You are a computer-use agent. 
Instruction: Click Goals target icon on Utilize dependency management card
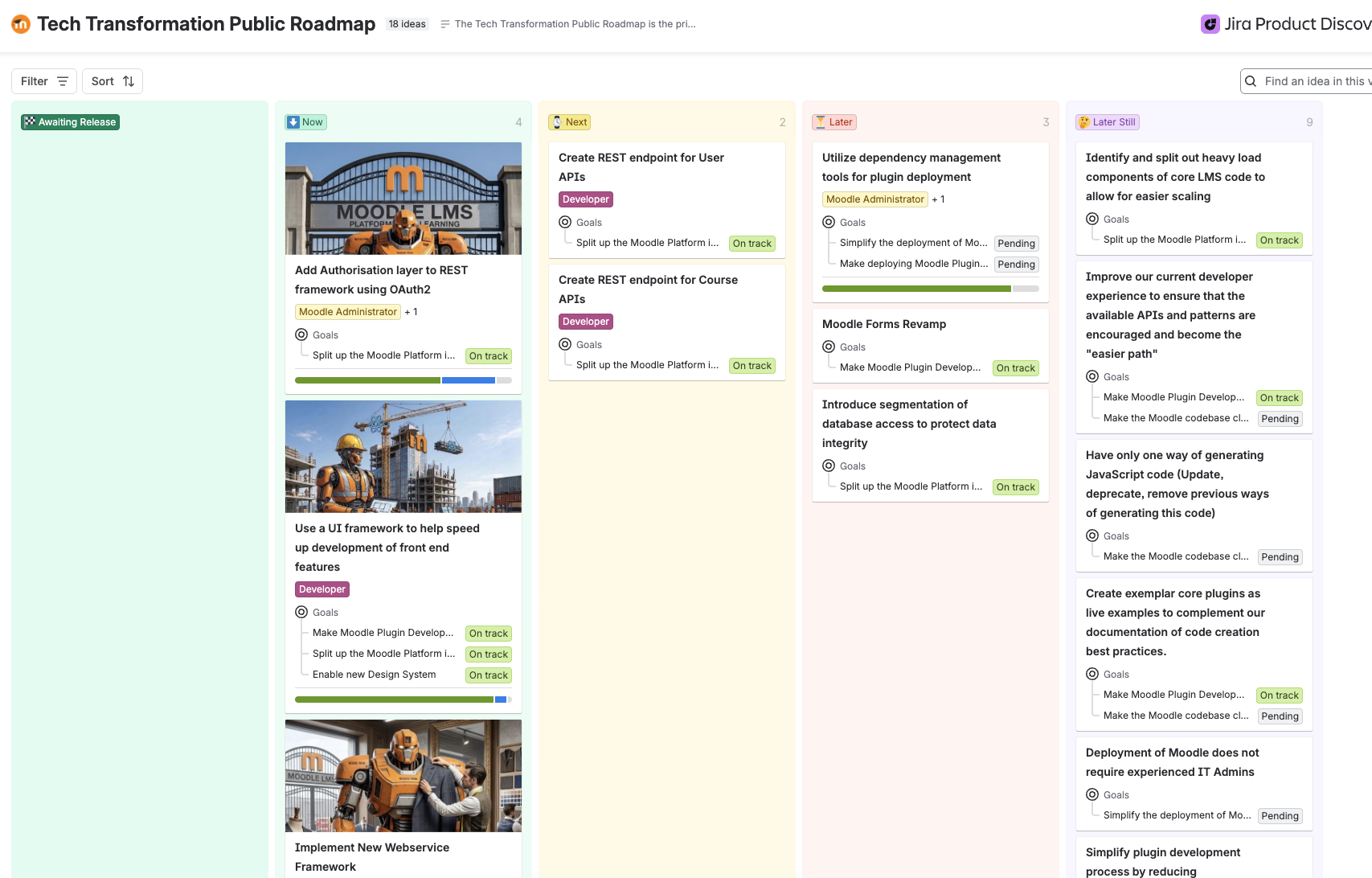(829, 222)
